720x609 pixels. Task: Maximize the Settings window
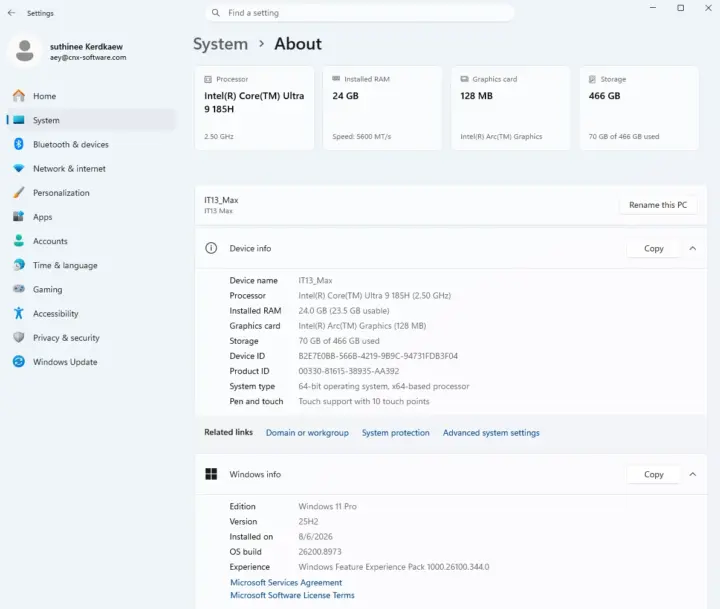point(681,8)
